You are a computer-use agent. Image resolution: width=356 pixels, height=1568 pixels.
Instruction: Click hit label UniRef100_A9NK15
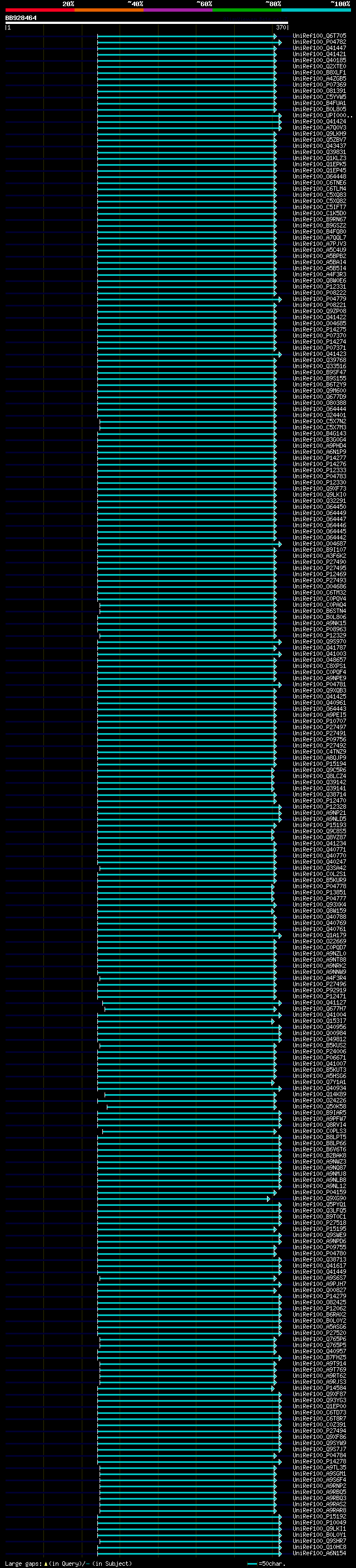click(x=319, y=623)
